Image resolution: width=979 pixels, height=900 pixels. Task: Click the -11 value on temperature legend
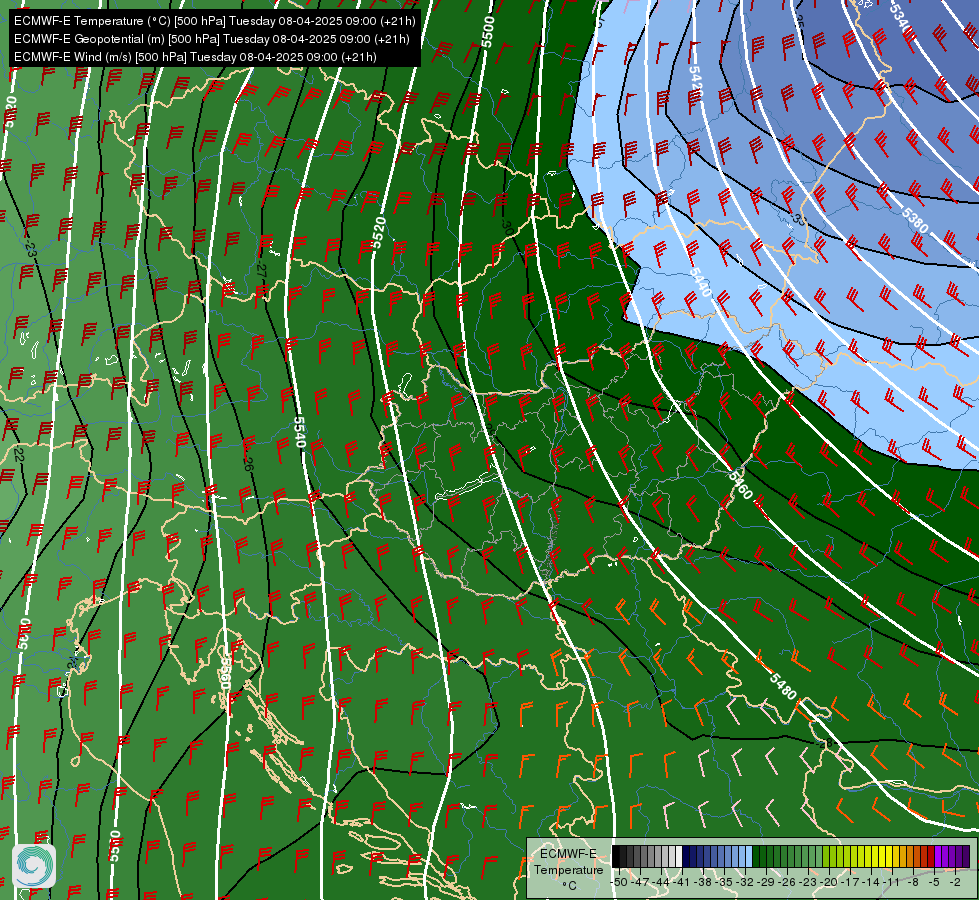point(891,882)
